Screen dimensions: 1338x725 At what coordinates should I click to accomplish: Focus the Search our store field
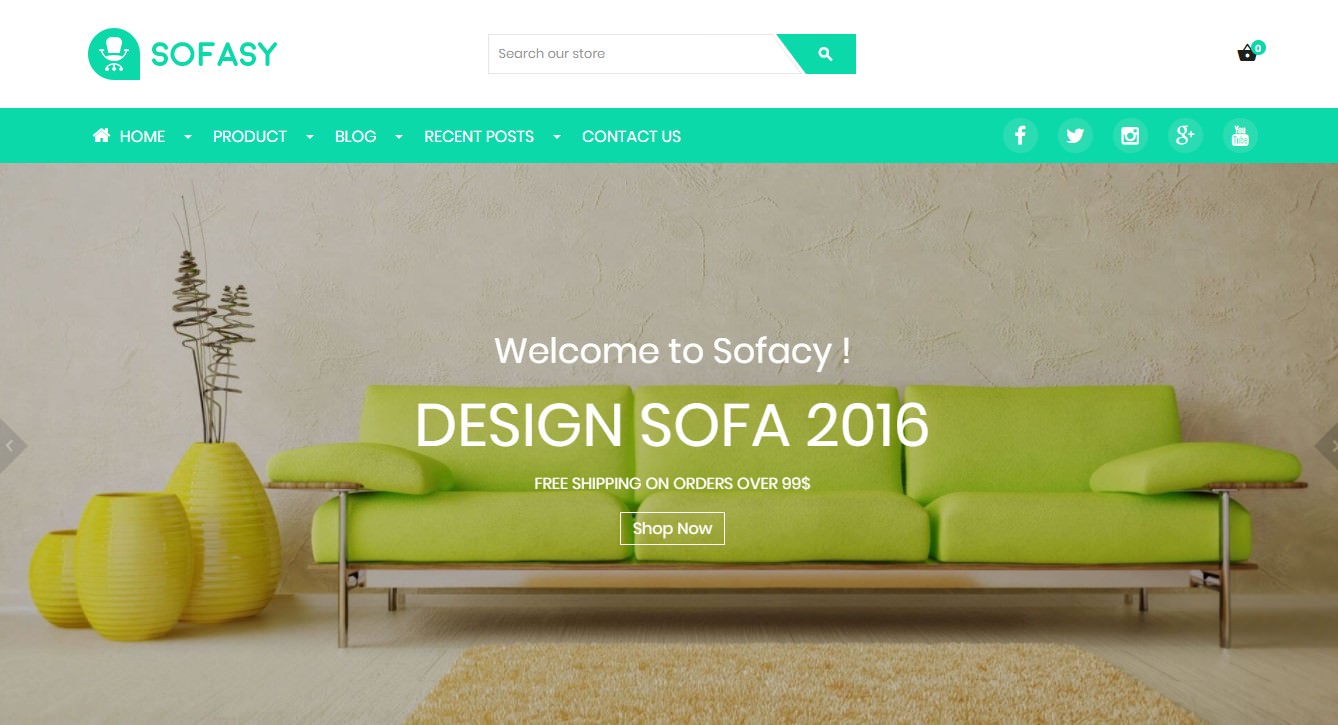pos(633,54)
